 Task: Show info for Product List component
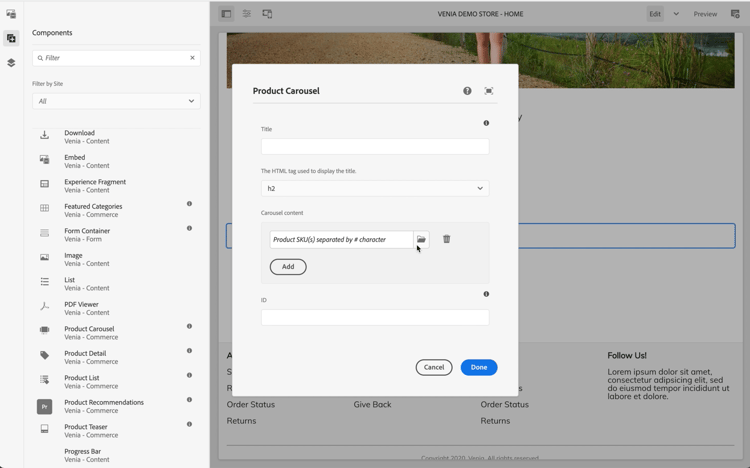(189, 375)
